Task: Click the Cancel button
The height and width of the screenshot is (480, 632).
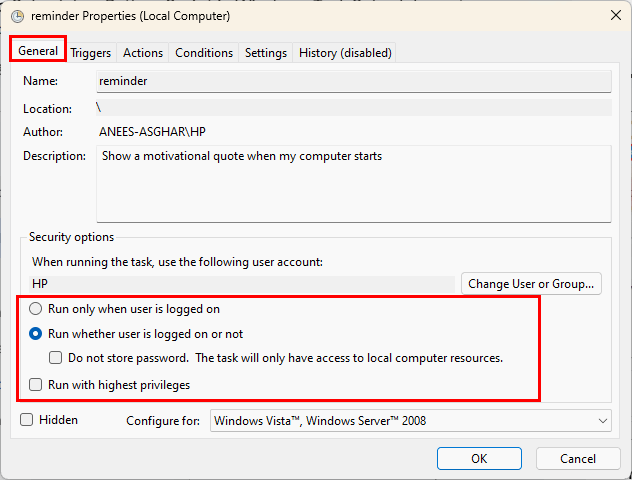Action: click(x=578, y=458)
